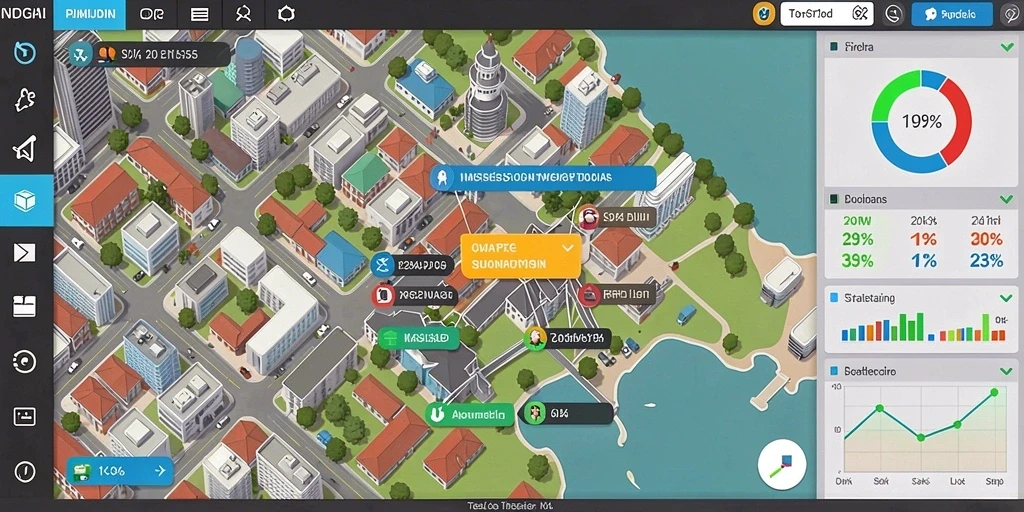Screen dimensions: 1024x512
Task: Click the blue Rundelo button
Action: pyautogui.click(x=952, y=14)
